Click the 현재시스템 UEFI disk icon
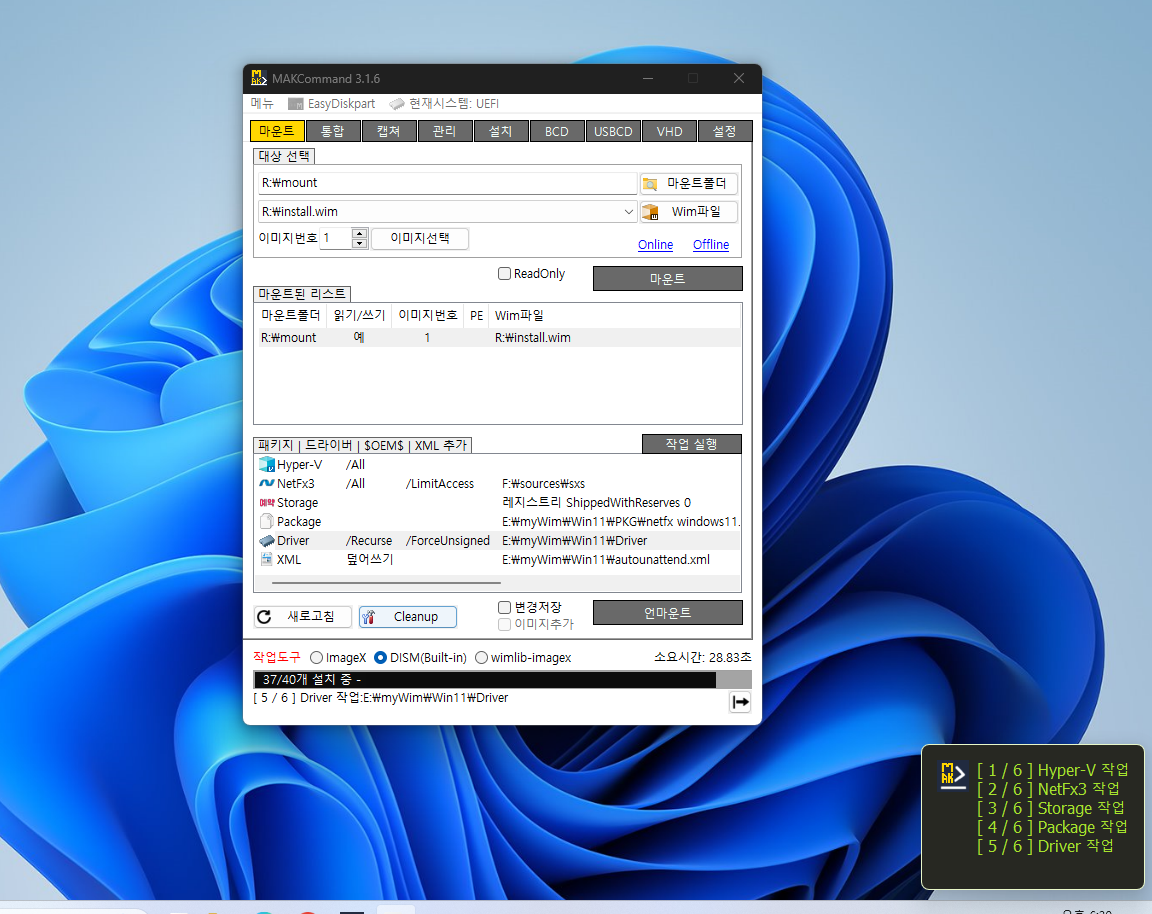 tap(397, 104)
